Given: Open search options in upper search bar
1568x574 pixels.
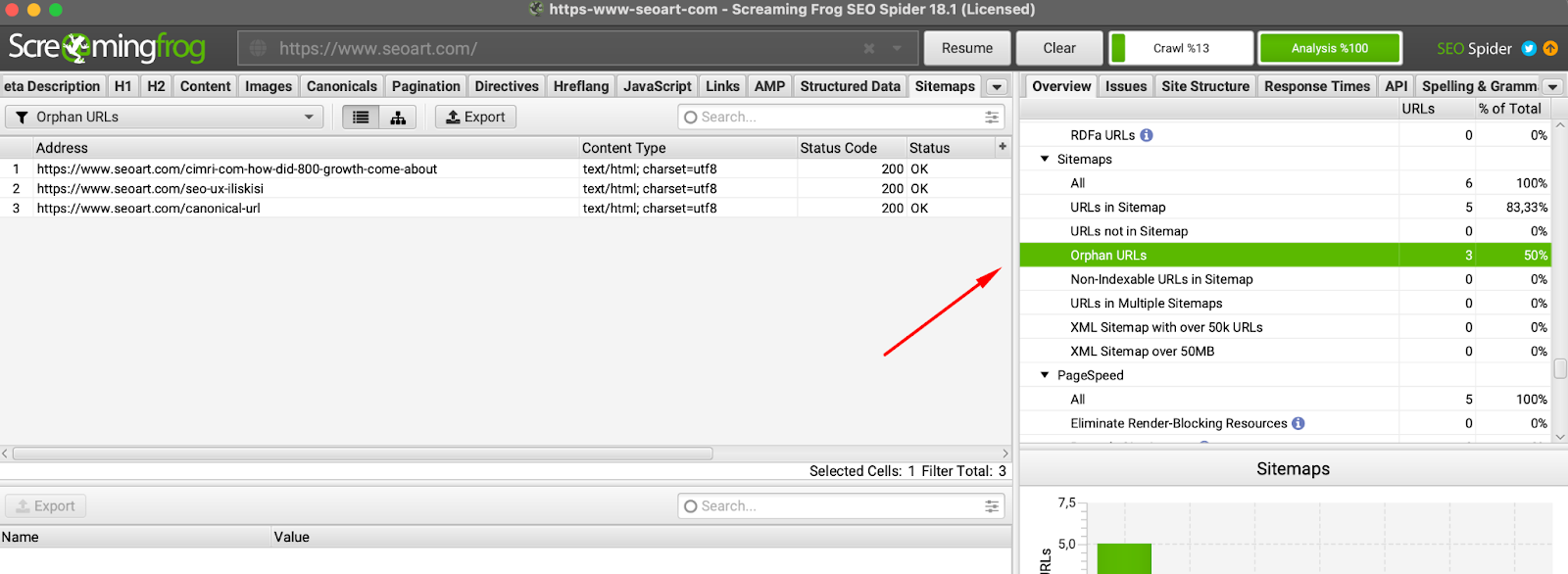Looking at the screenshot, I should [x=992, y=118].
